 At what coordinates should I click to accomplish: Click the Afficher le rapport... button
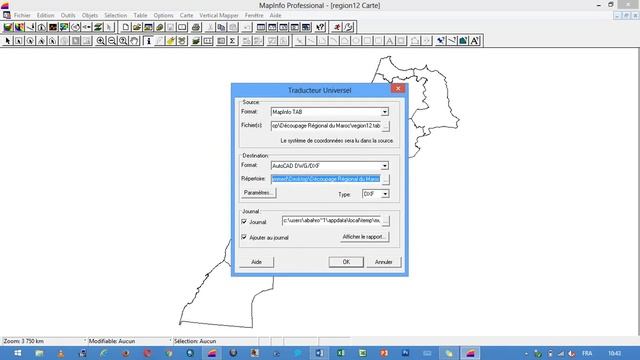tap(364, 237)
